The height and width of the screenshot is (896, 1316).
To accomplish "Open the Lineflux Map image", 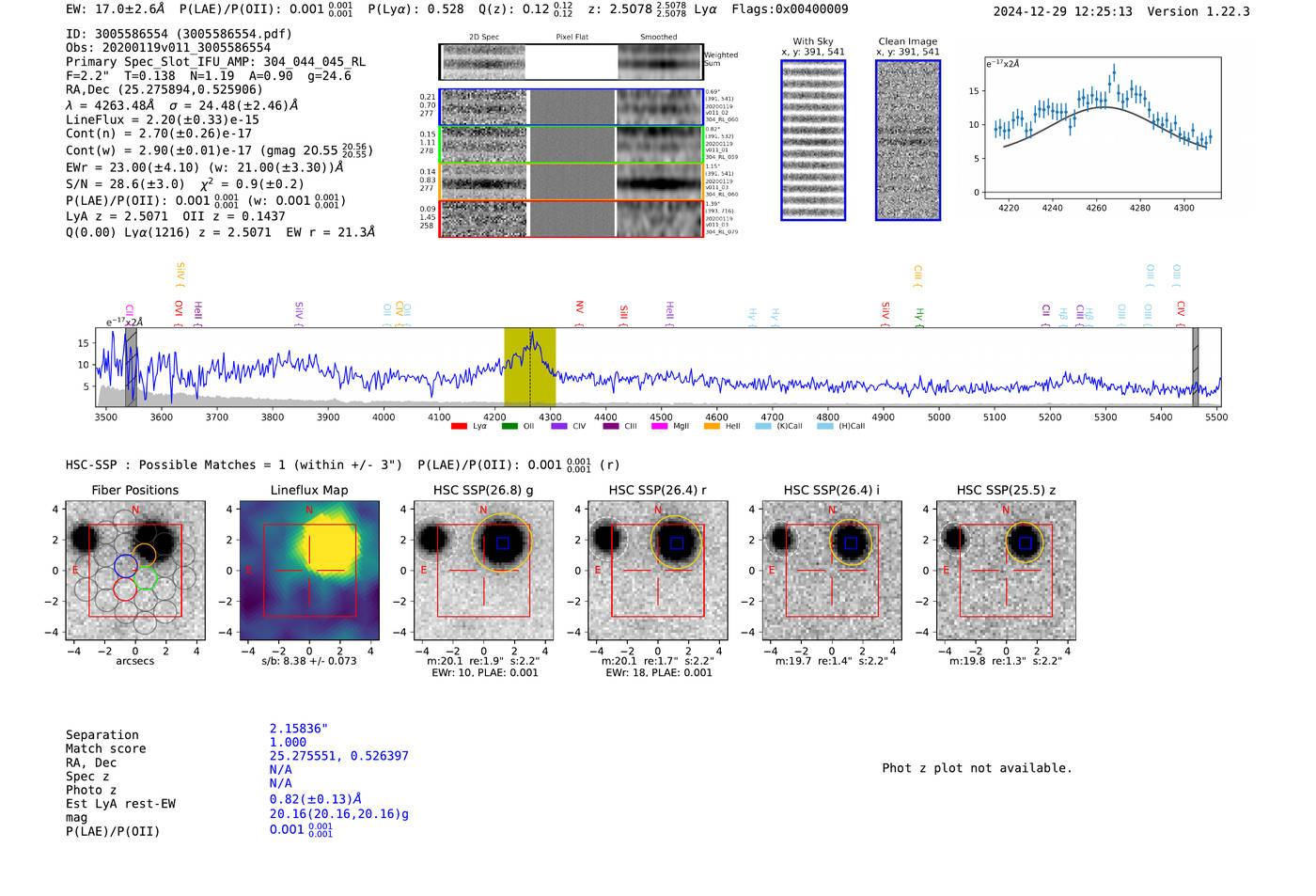I will point(309,571).
